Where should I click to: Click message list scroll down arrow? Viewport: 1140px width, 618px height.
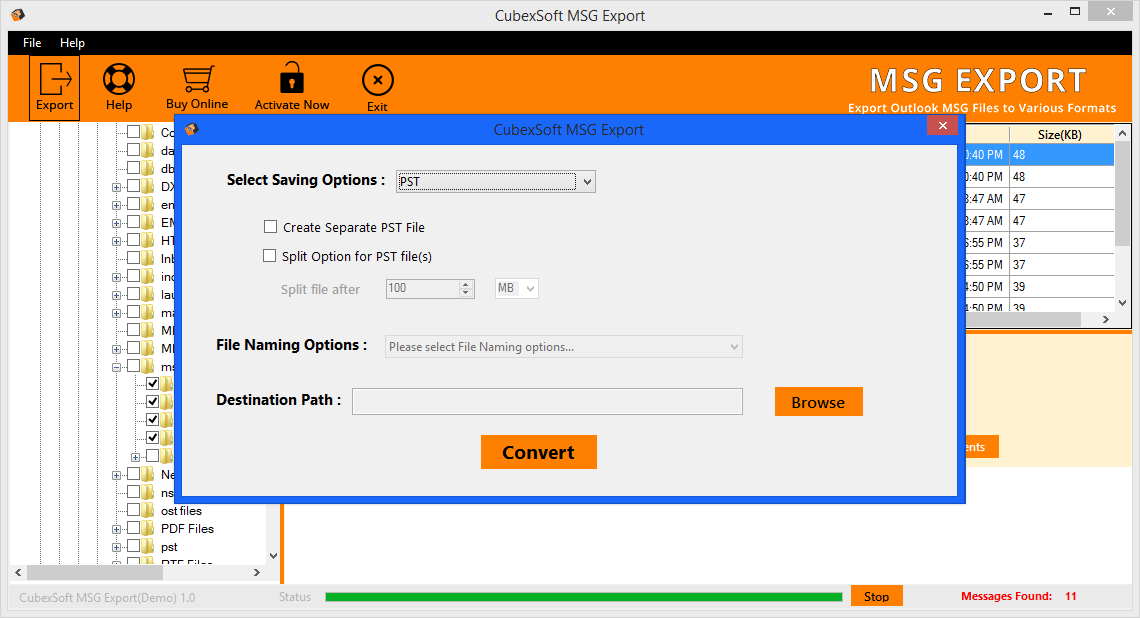pyautogui.click(x=1123, y=303)
